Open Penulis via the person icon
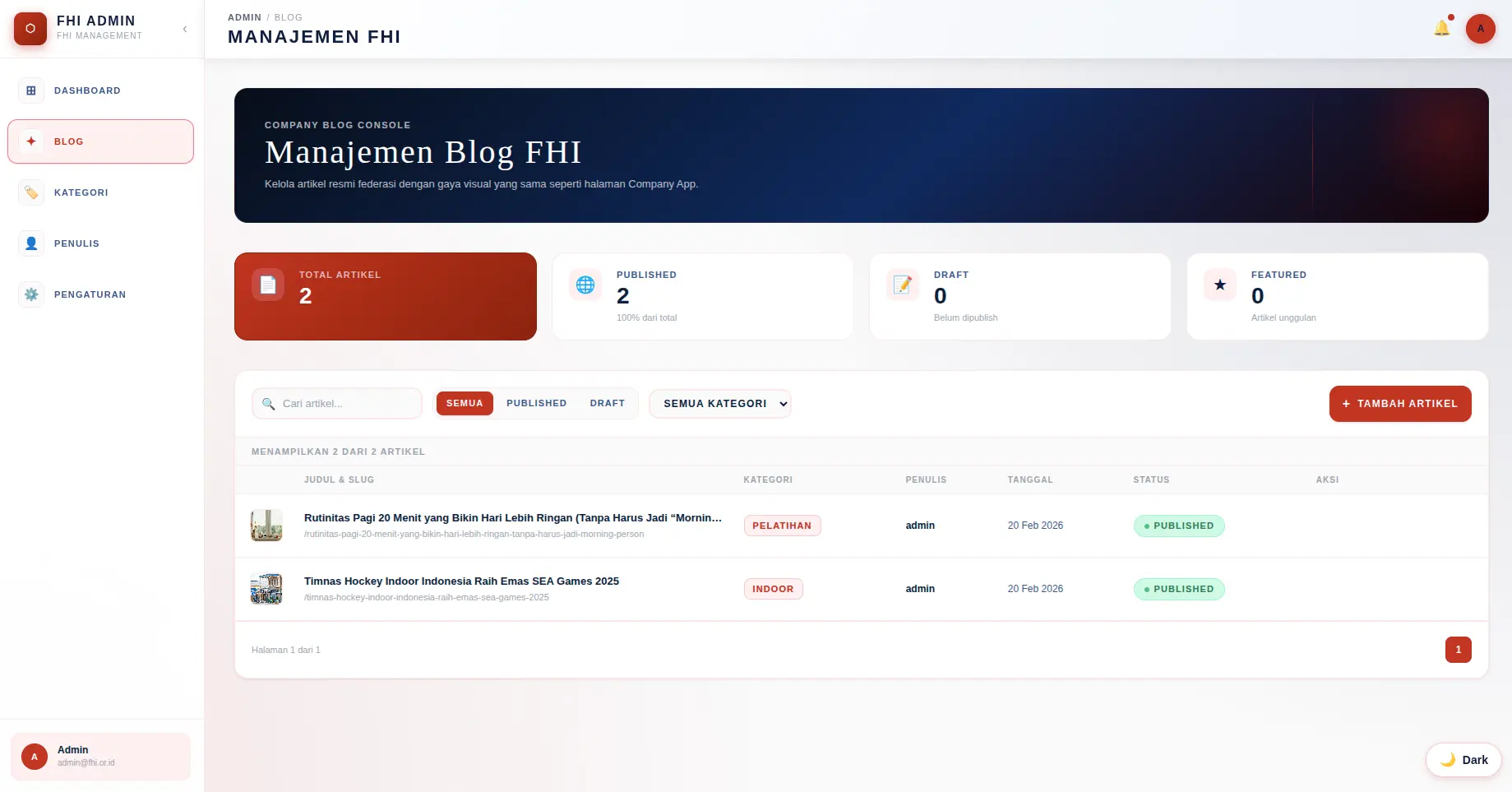 click(x=31, y=243)
